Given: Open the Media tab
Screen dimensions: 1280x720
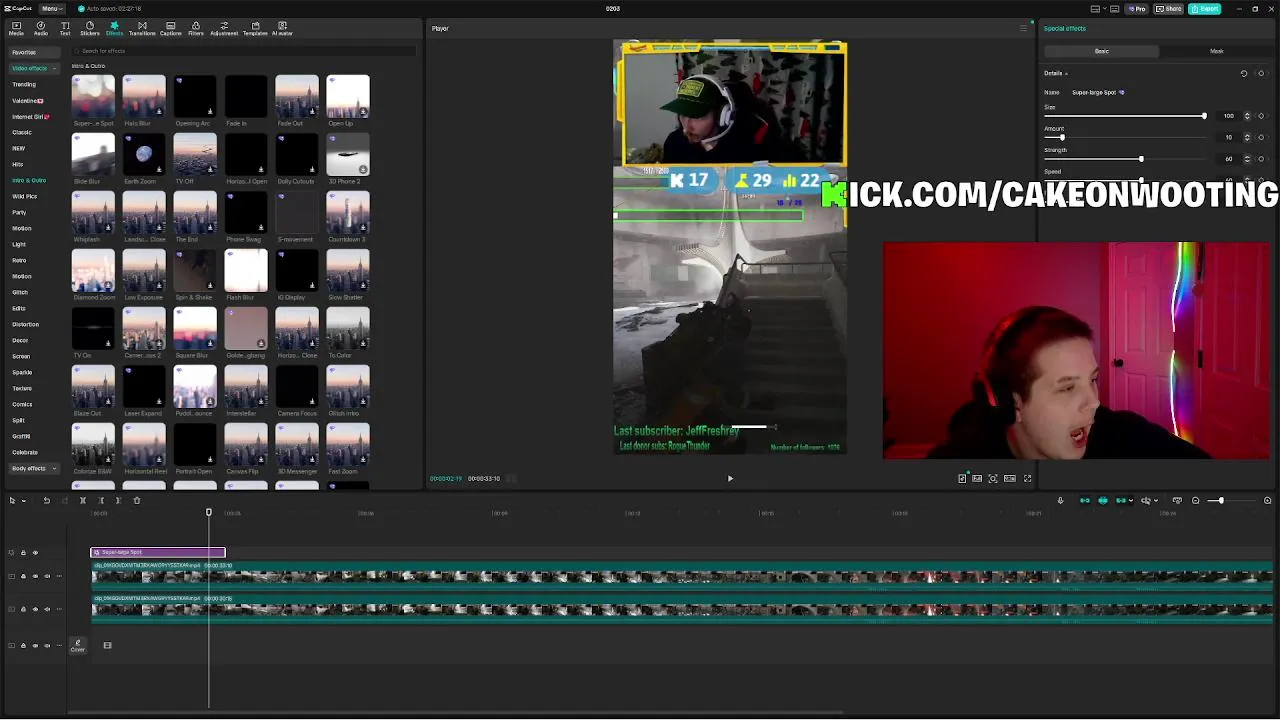Looking at the screenshot, I should tap(16, 28).
